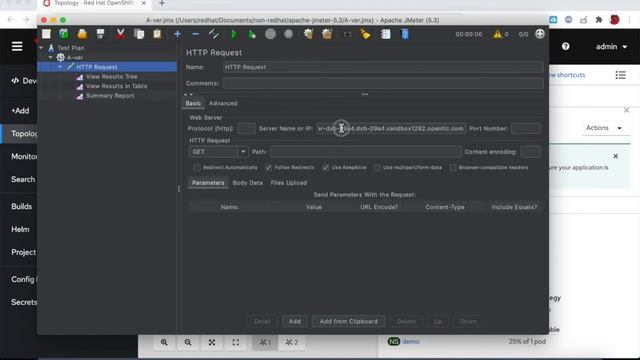Screen dimensions: 640x360
Task: Click the New test plan toolbar icon
Action: point(46,34)
